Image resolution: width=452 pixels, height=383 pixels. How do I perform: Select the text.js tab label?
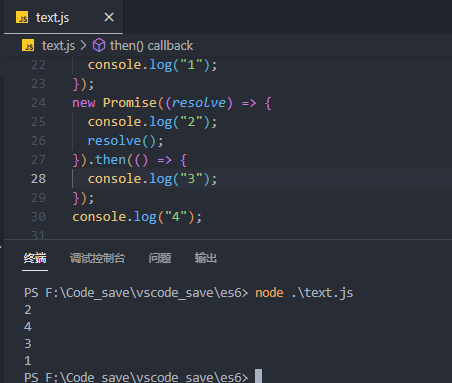[52, 18]
